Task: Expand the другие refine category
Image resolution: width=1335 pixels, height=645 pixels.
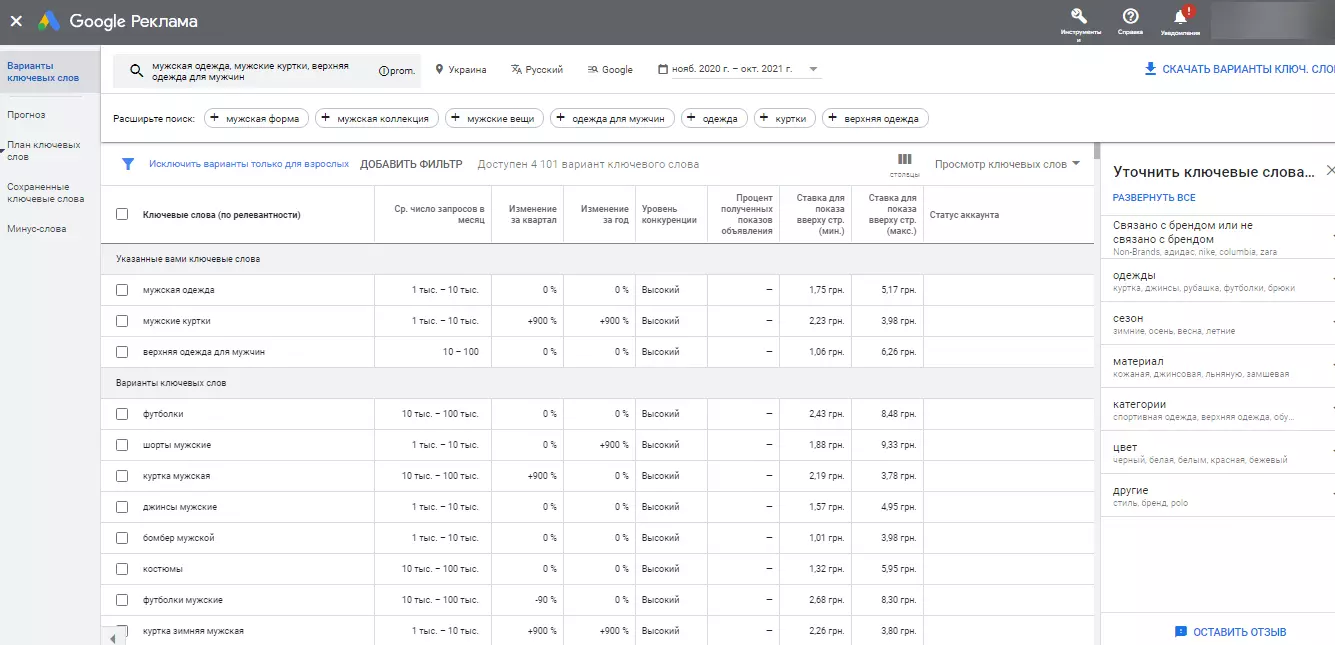Action: [x=1217, y=496]
